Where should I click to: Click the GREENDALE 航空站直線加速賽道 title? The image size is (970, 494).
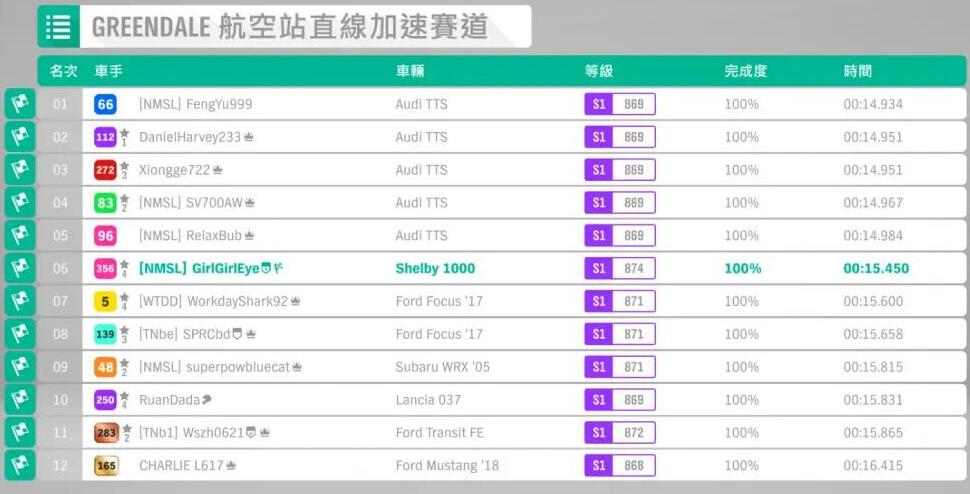[290, 27]
